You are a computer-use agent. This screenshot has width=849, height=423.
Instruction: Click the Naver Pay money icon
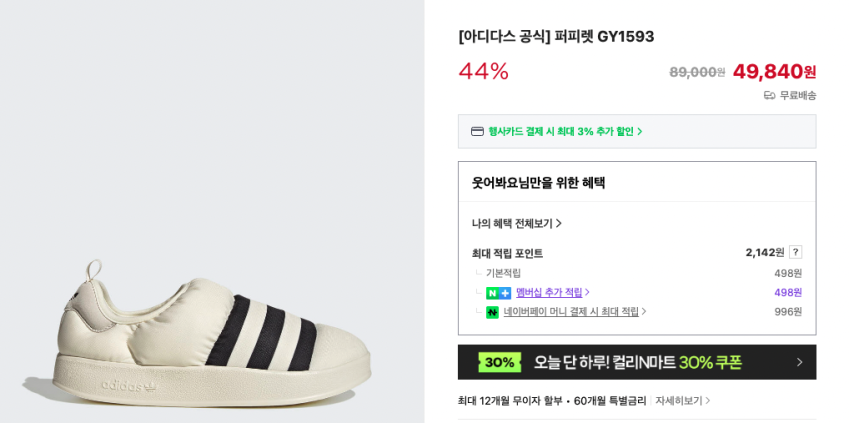point(492,312)
